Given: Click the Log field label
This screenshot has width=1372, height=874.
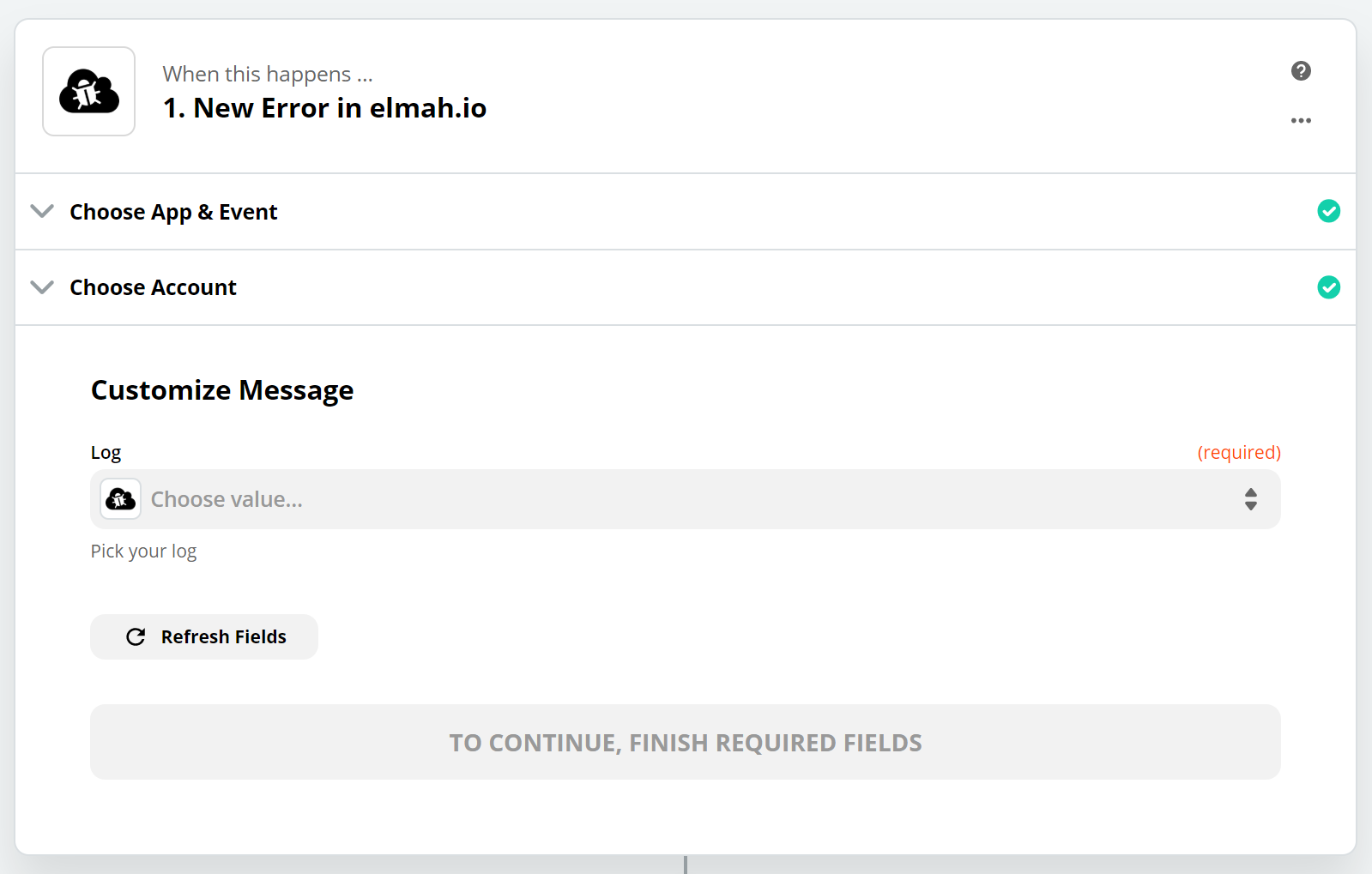Looking at the screenshot, I should (106, 453).
